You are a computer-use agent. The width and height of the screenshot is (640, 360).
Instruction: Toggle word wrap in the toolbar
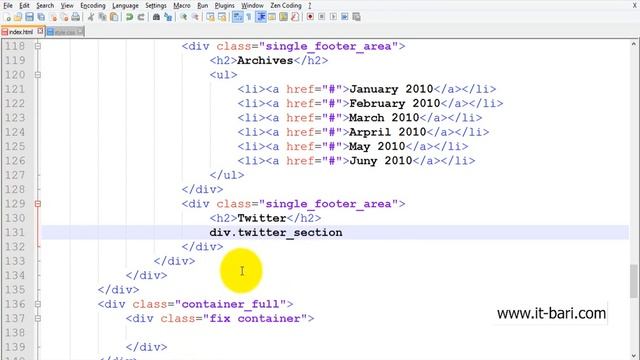pos(237,17)
